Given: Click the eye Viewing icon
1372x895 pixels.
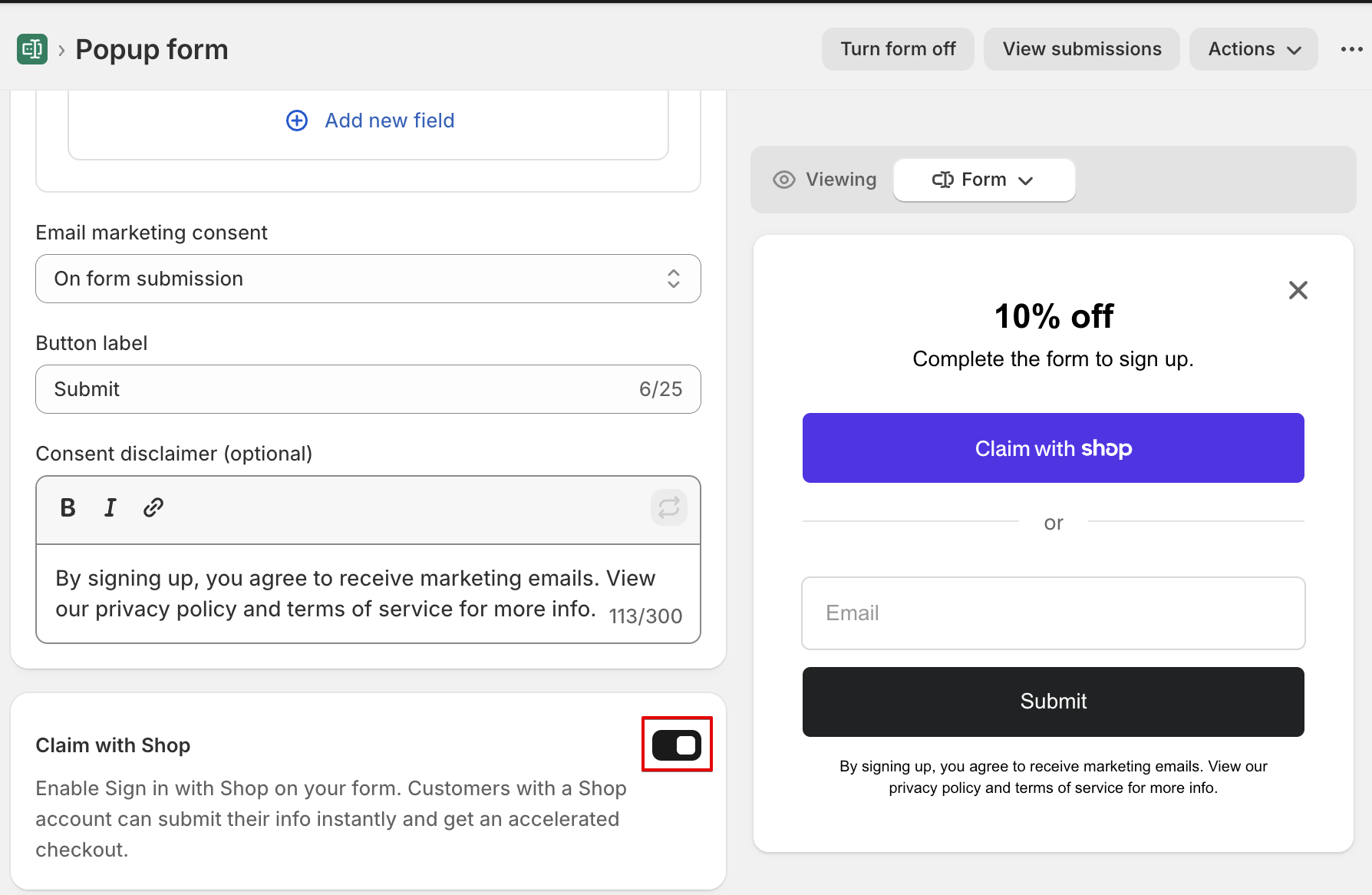Looking at the screenshot, I should (x=783, y=180).
